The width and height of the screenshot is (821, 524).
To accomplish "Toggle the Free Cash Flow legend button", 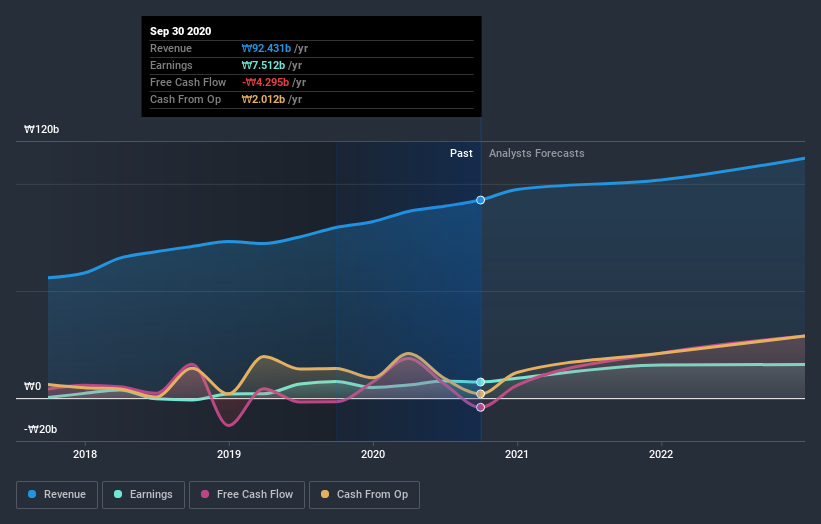I will coord(247,495).
